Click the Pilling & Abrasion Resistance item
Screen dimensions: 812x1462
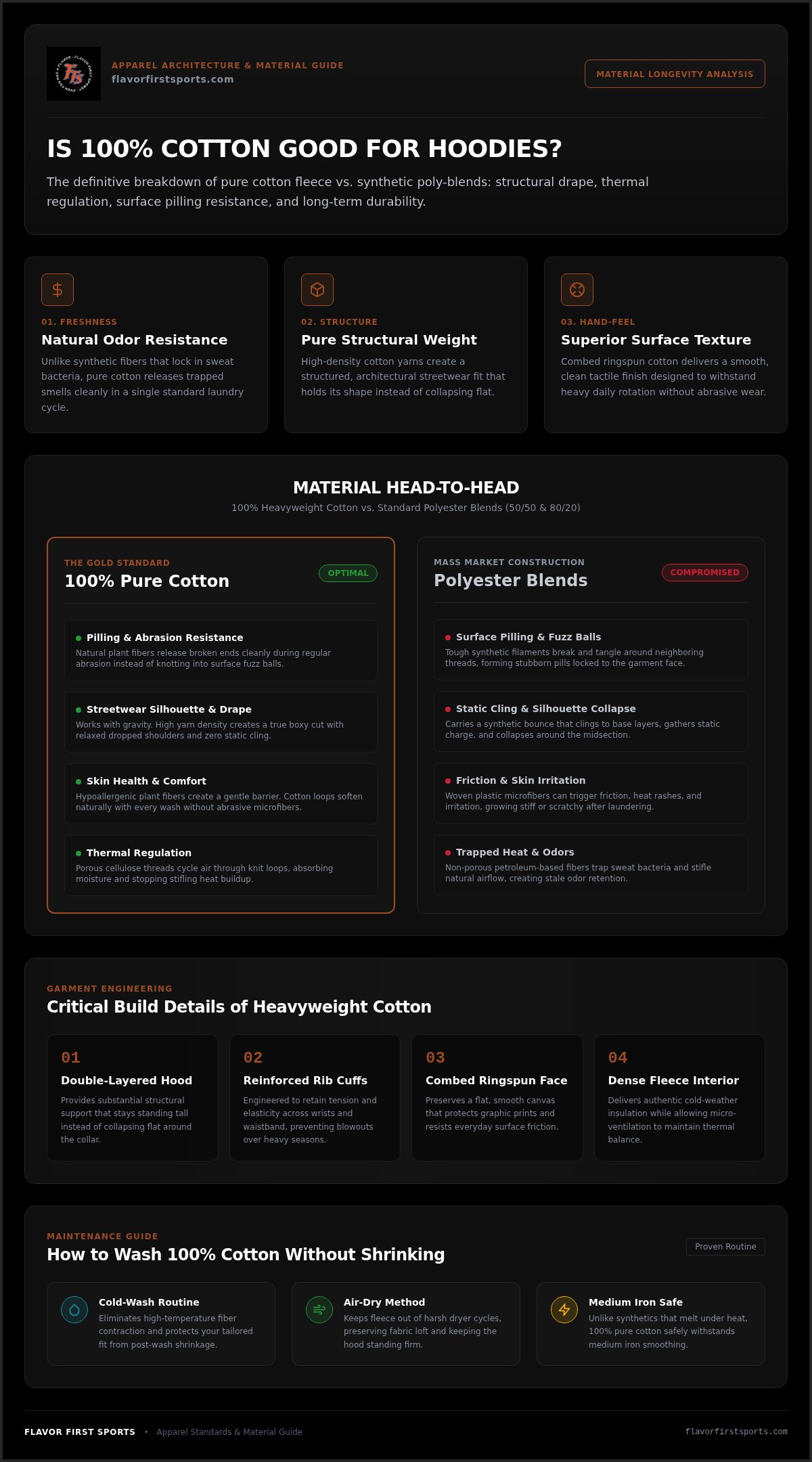click(221, 650)
